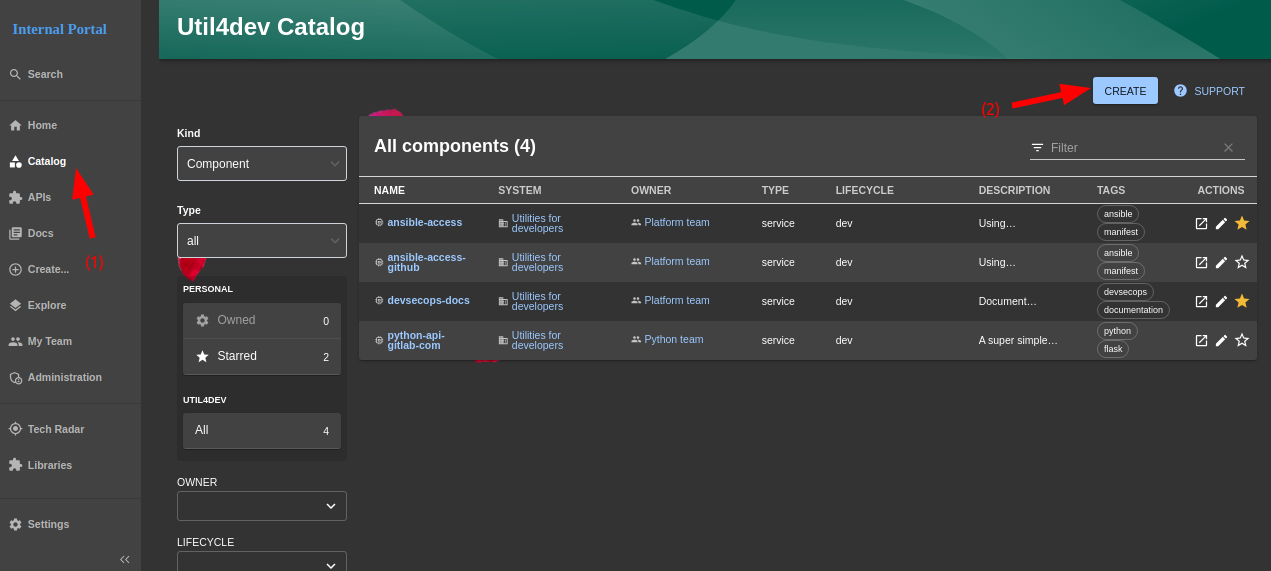Navigate to APIs in the sidebar
Image resolution: width=1271 pixels, height=571 pixels.
(x=39, y=197)
